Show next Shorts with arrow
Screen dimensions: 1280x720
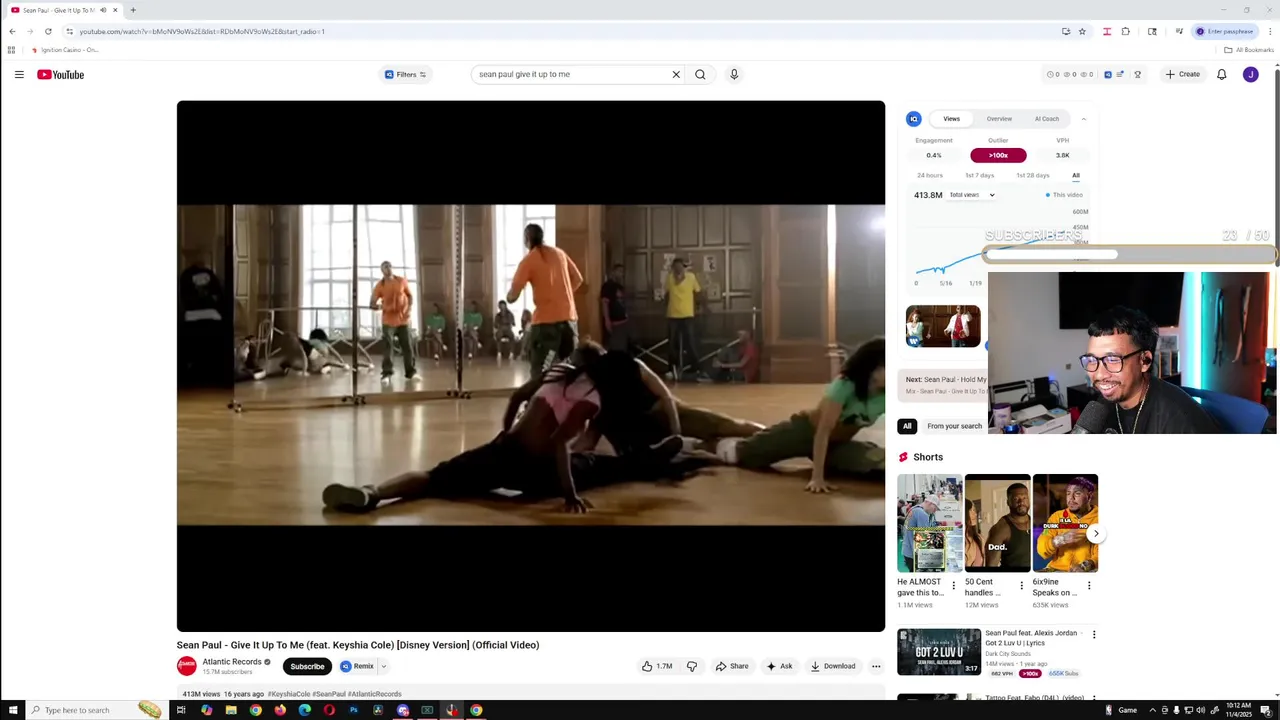click(x=1096, y=533)
